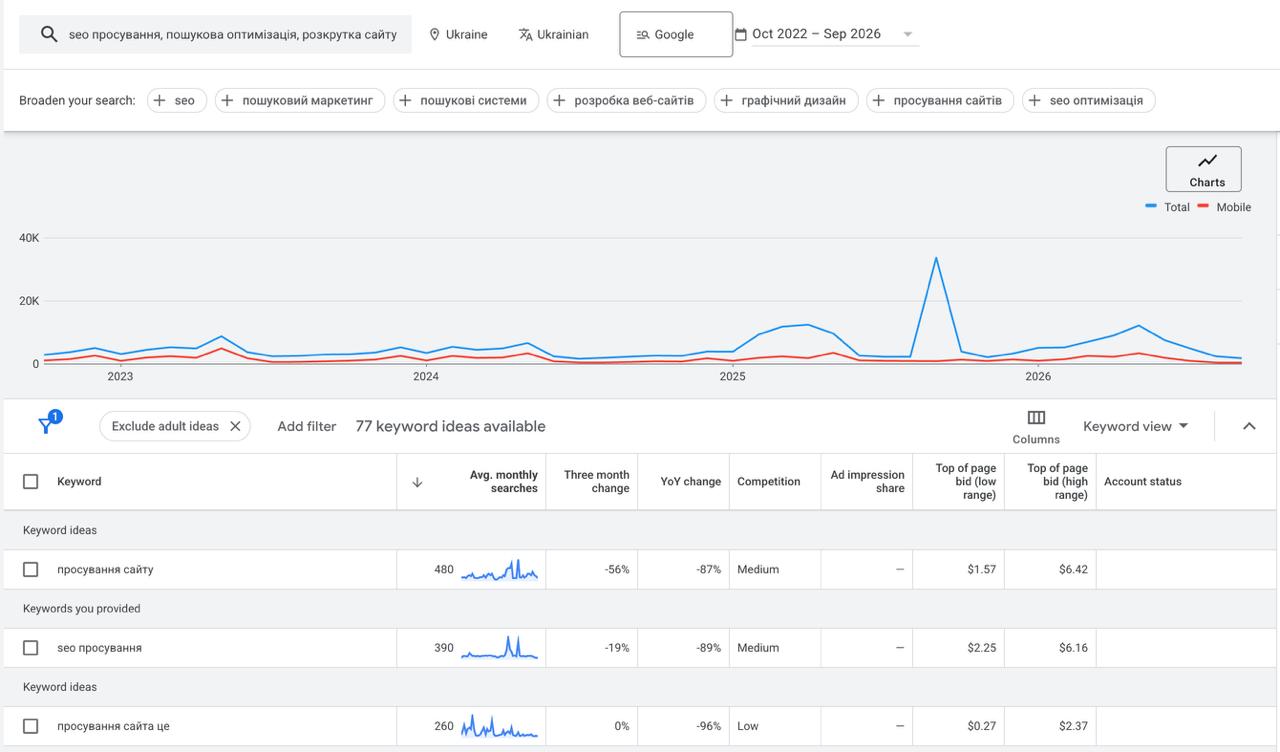
Task: Add 'seo оптимізація' suggestion chip
Action: pos(1089,100)
